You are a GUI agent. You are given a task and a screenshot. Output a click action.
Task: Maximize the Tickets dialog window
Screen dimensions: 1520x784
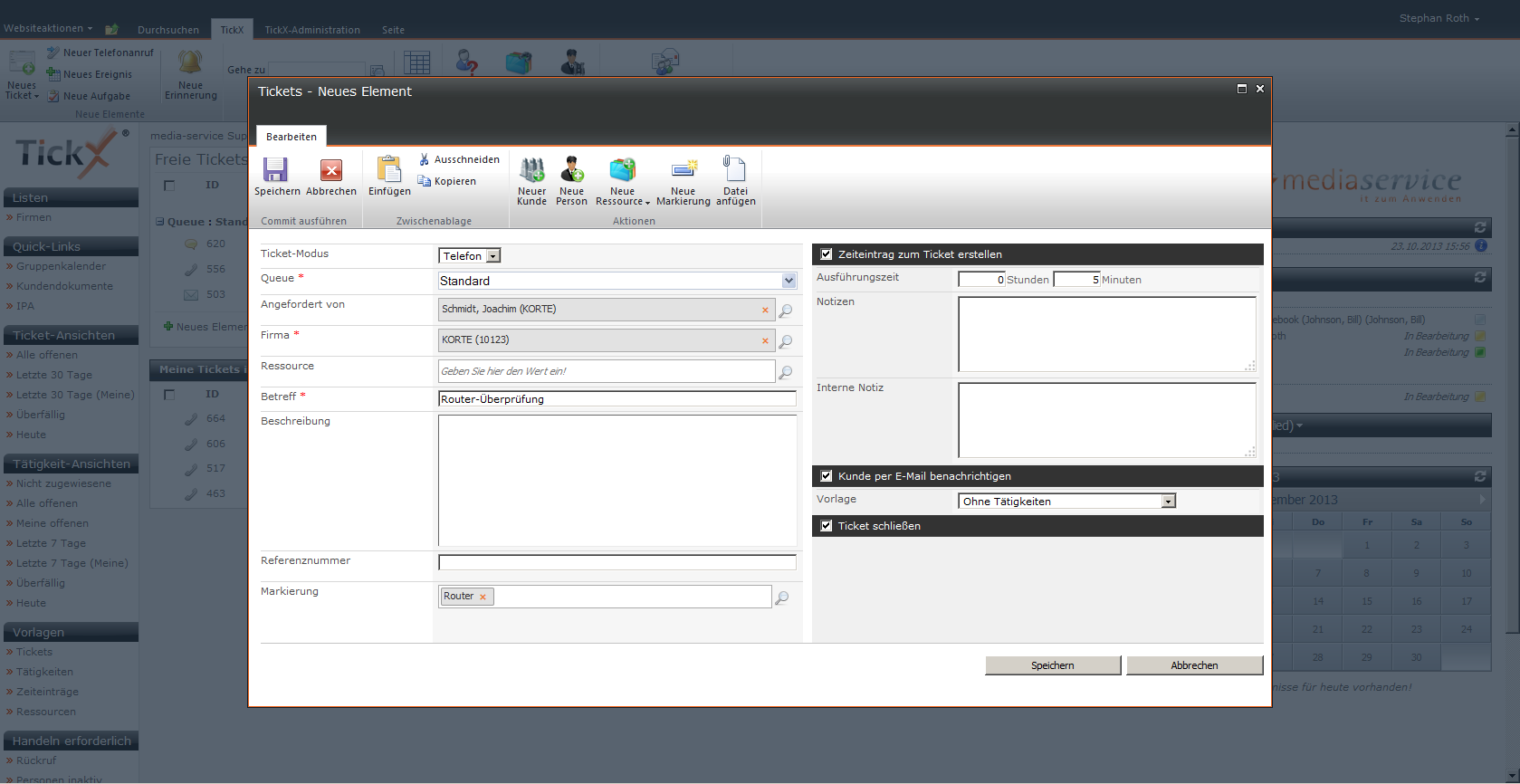[x=1242, y=89]
